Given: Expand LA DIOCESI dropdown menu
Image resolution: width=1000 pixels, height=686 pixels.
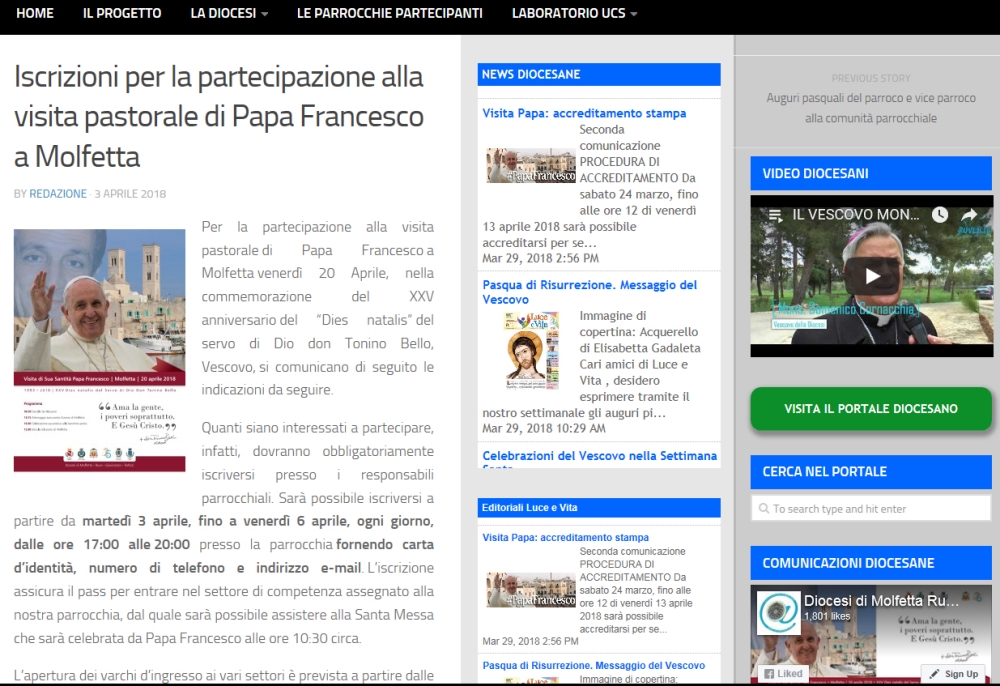Looking at the screenshot, I should coord(229,13).
